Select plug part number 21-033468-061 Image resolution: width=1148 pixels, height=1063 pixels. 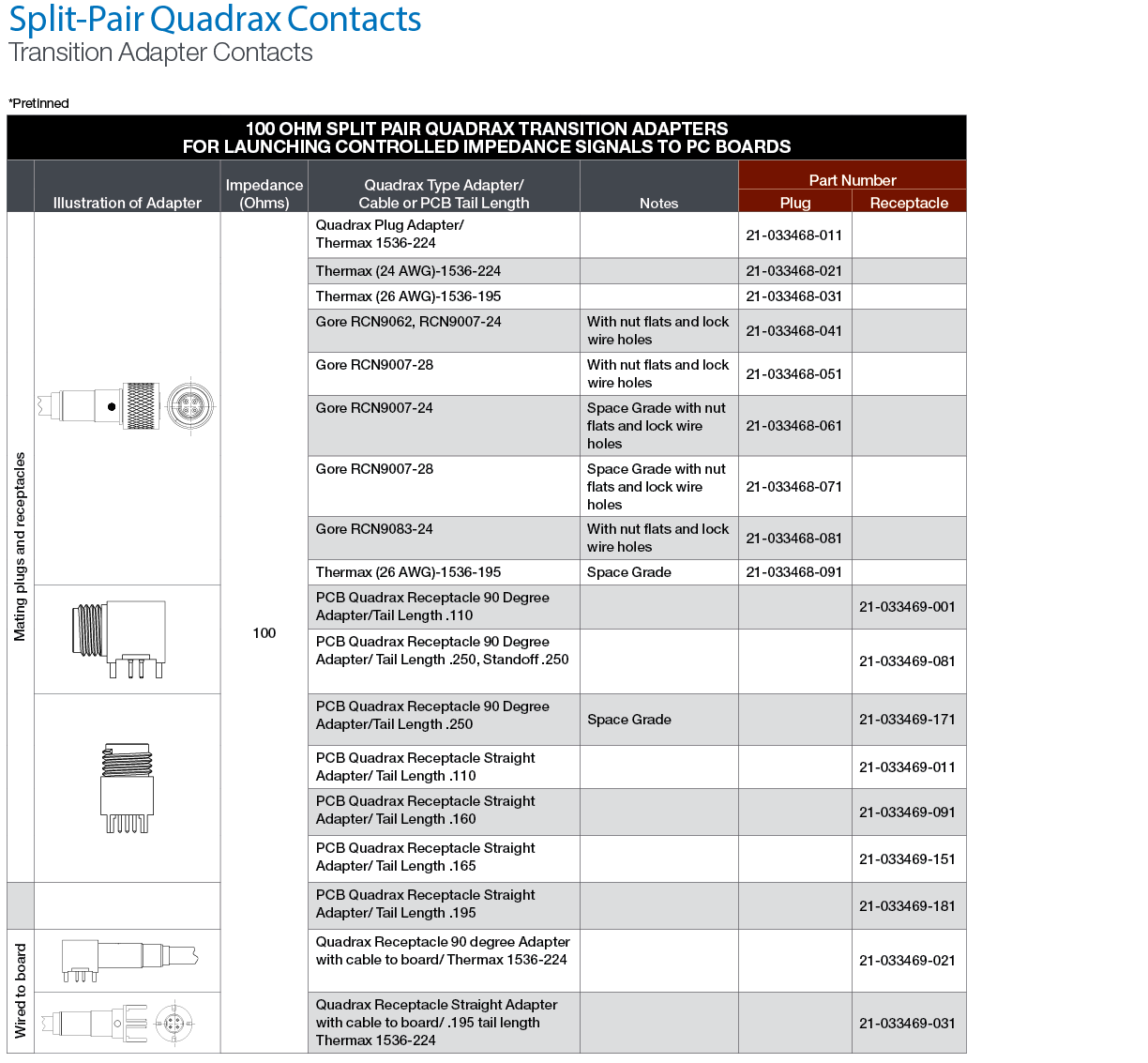[794, 426]
